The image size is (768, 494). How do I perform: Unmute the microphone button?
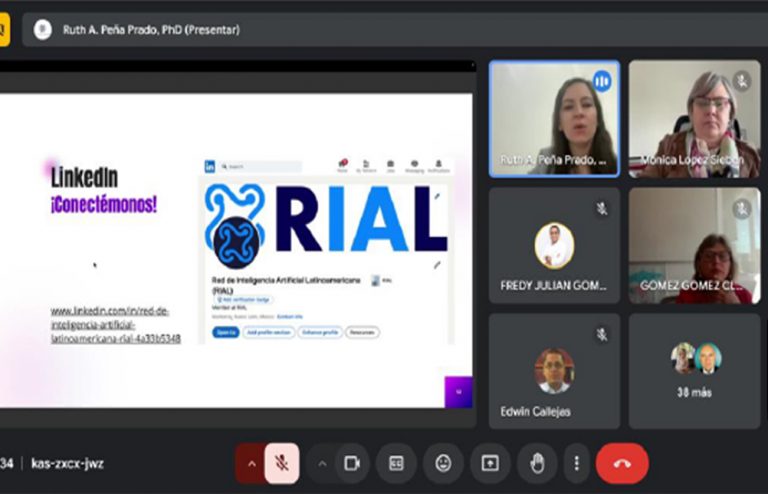click(x=283, y=463)
